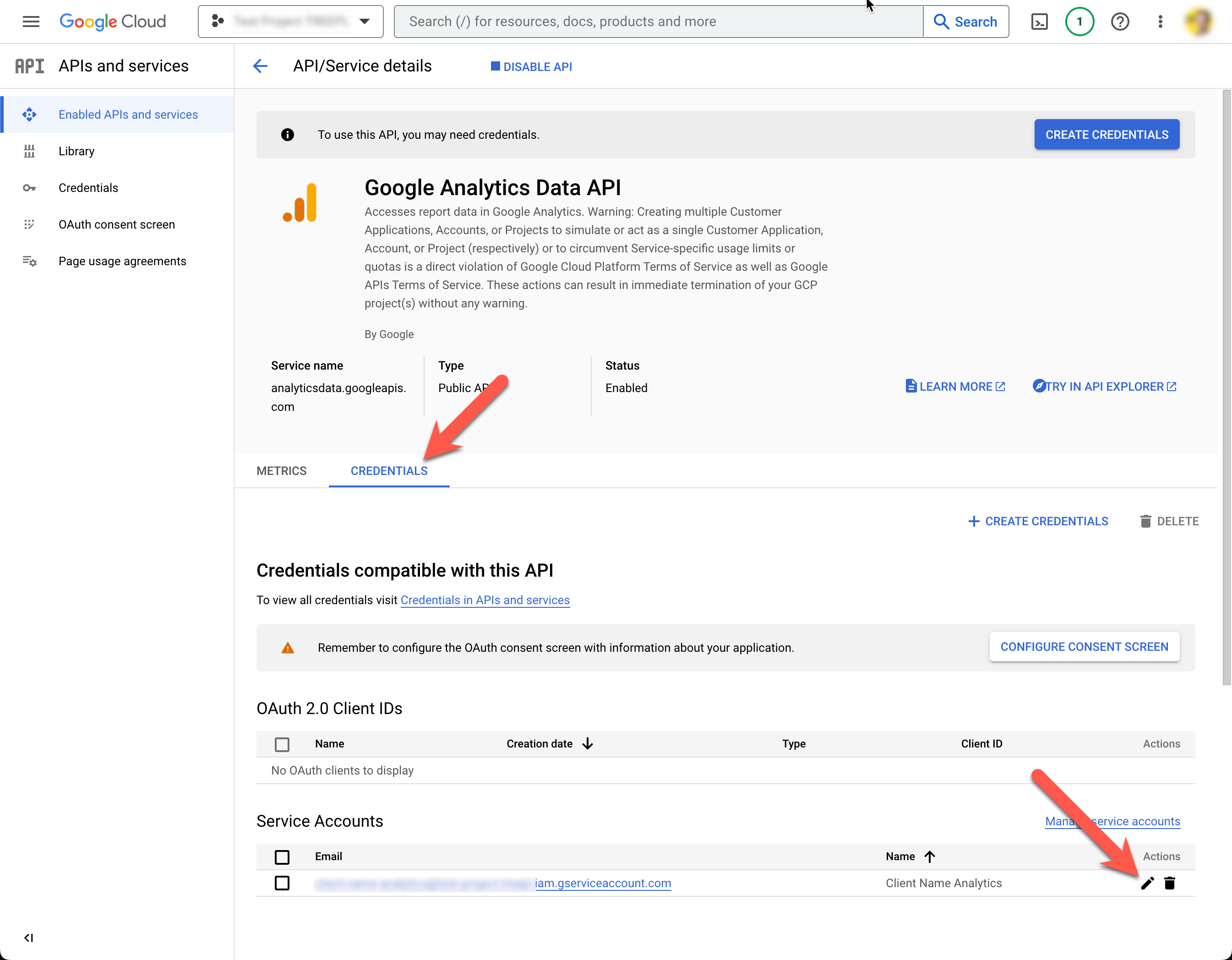Click the Client ID column header

(981, 744)
